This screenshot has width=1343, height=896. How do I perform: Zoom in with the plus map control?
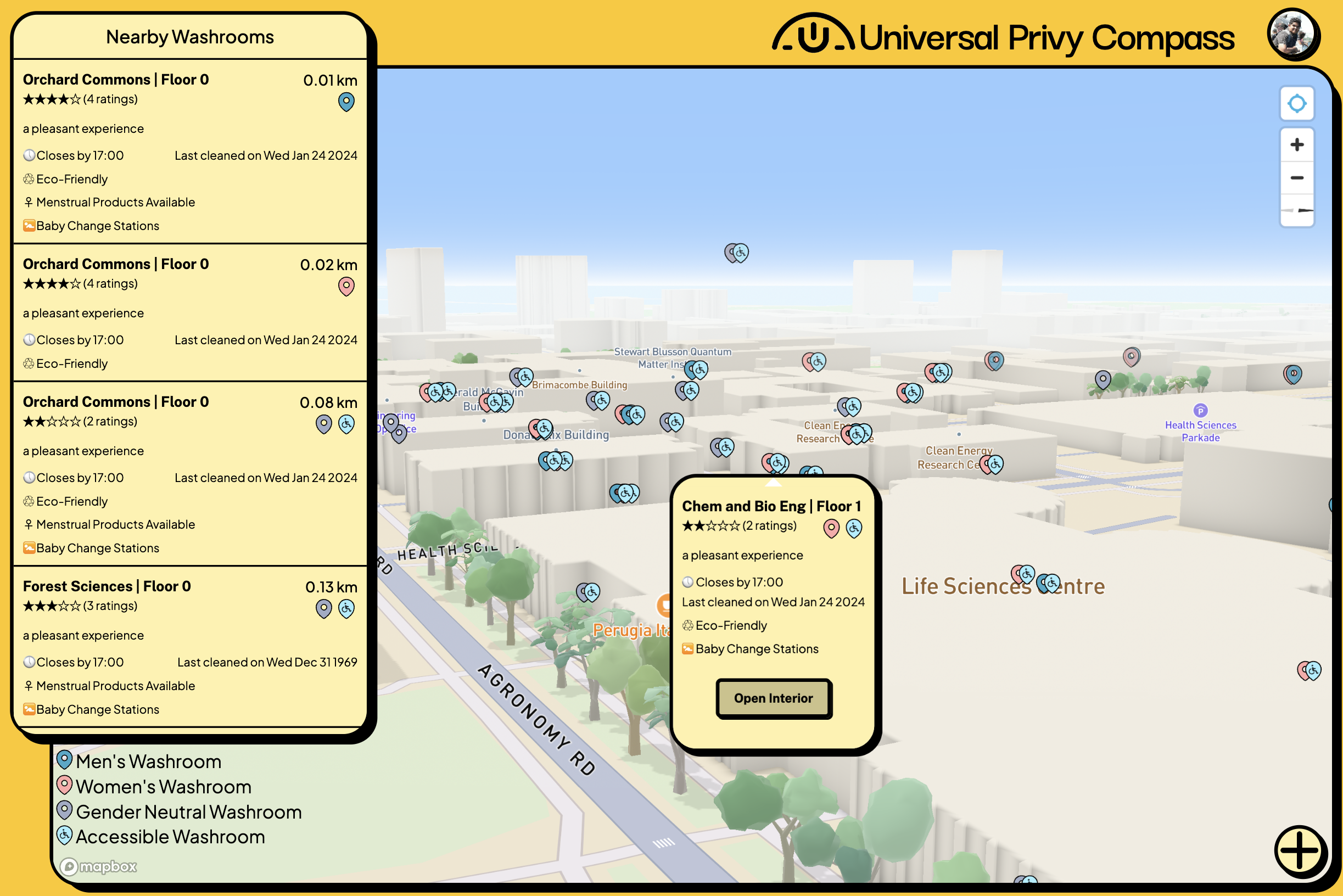tap(1296, 144)
